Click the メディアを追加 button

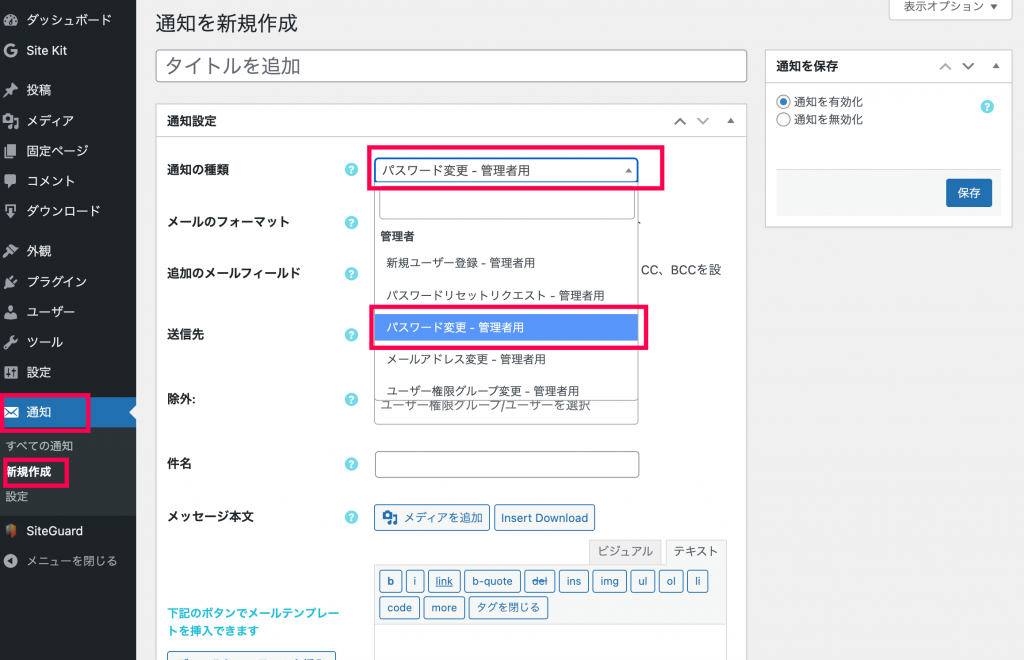pyautogui.click(x=432, y=518)
